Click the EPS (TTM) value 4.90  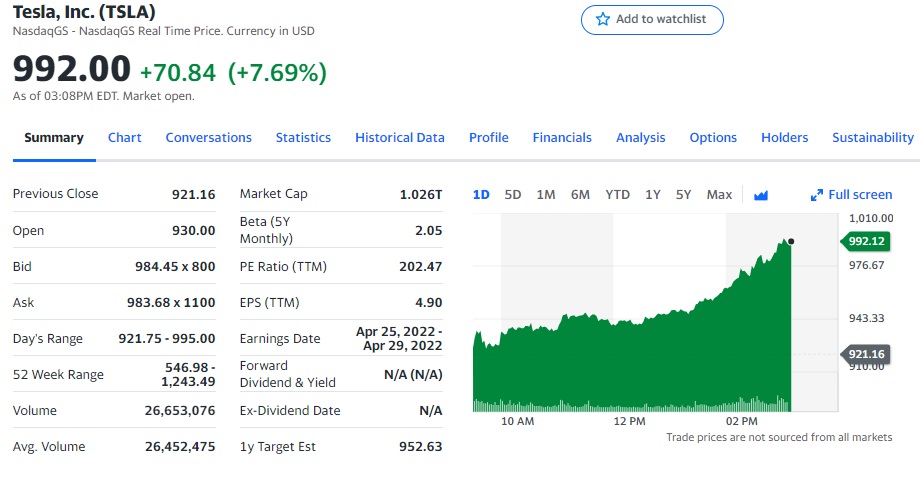pyautogui.click(x=428, y=303)
